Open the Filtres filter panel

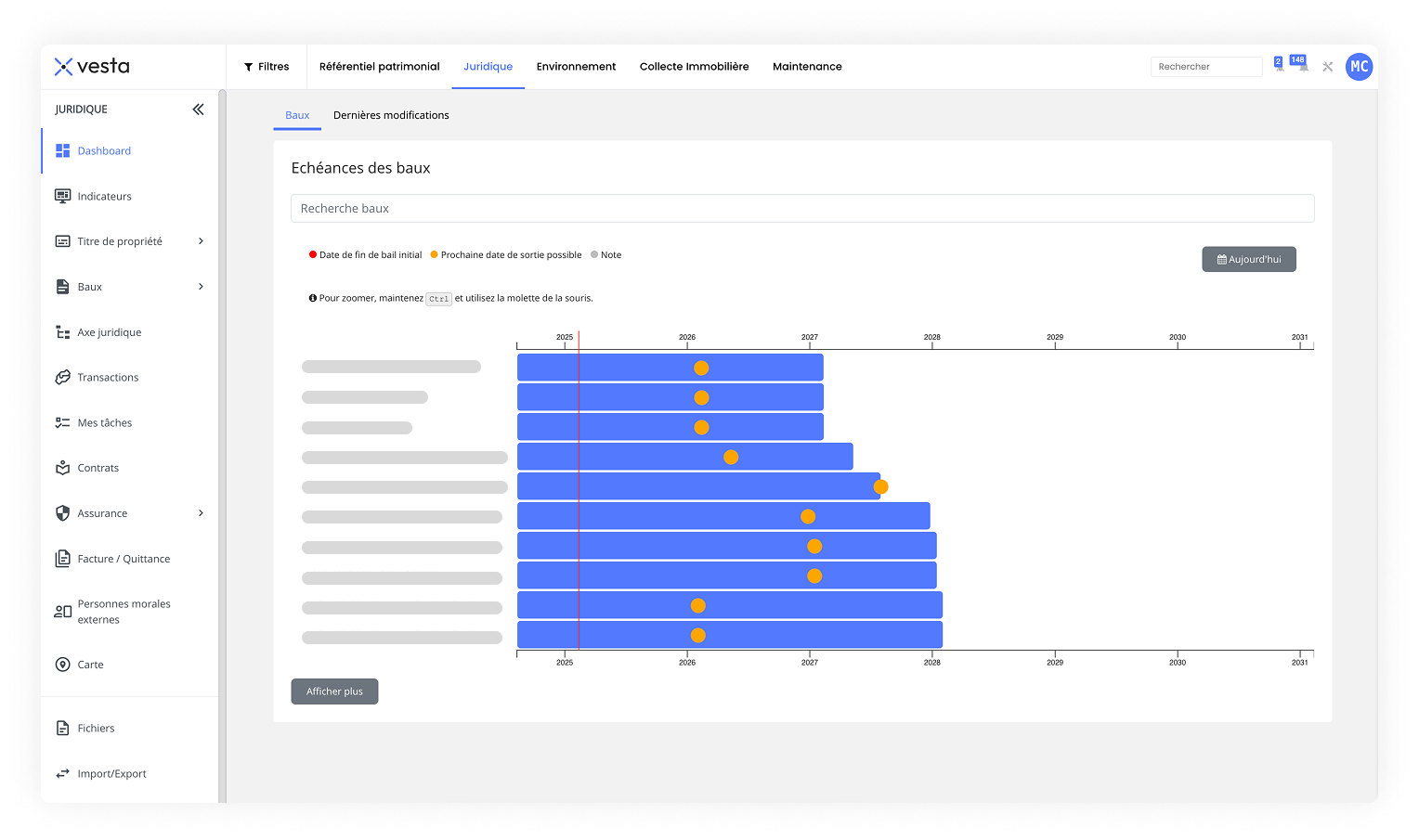[x=267, y=67]
